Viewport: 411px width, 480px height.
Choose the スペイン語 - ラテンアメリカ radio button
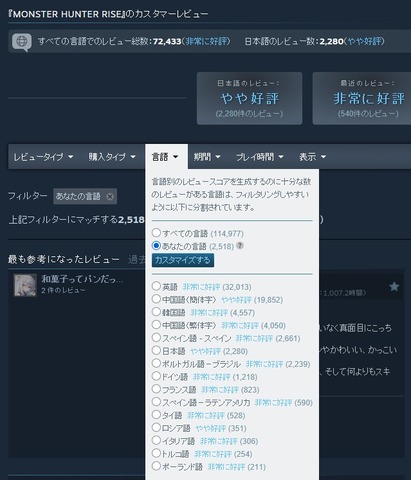(156, 402)
